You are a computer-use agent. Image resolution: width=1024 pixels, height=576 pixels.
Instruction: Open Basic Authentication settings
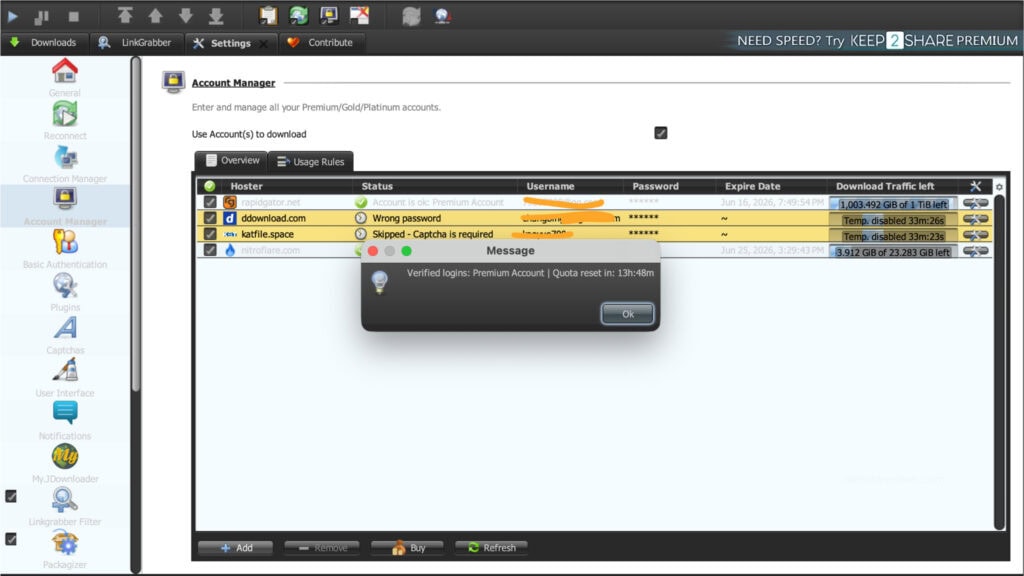65,249
